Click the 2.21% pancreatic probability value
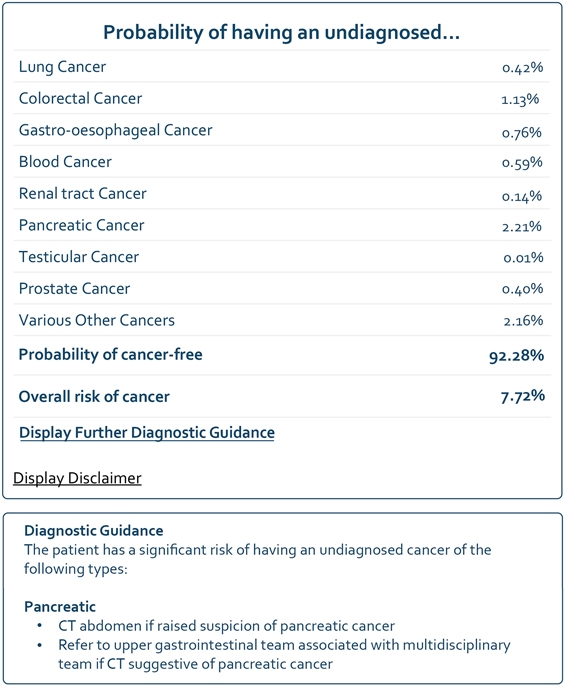This screenshot has width=565, height=686. coord(522,226)
